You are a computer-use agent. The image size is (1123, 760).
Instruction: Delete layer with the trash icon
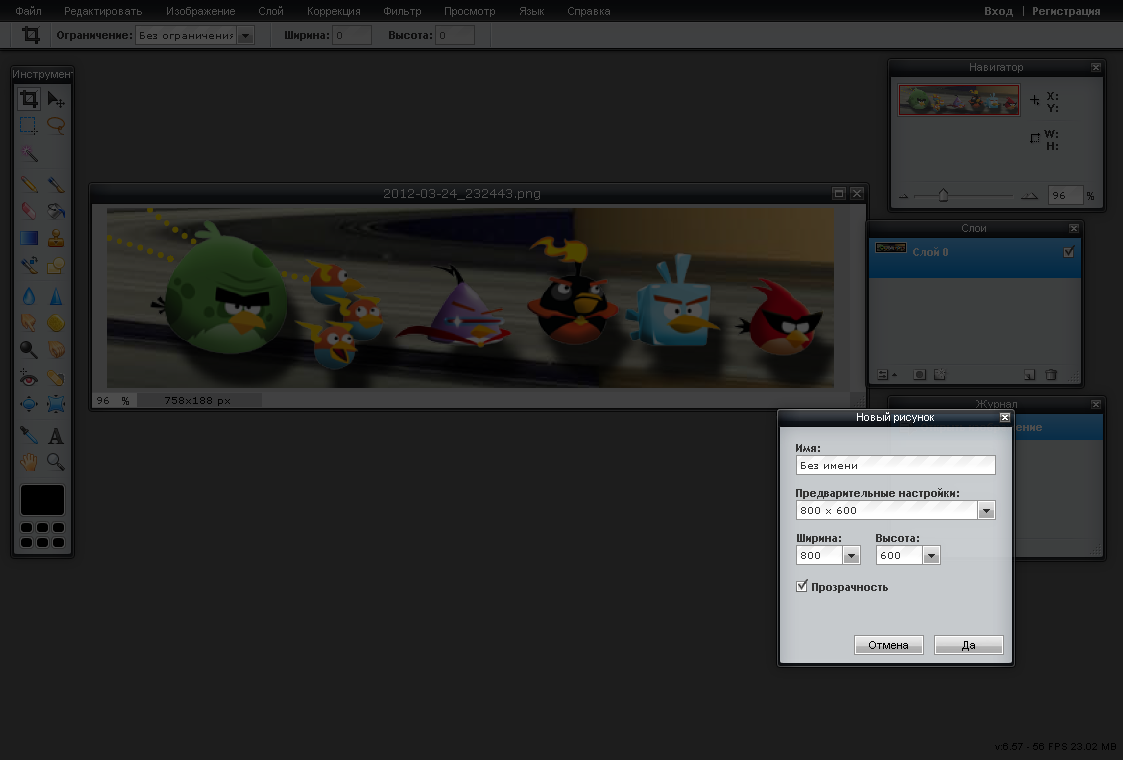pyautogui.click(x=1051, y=375)
